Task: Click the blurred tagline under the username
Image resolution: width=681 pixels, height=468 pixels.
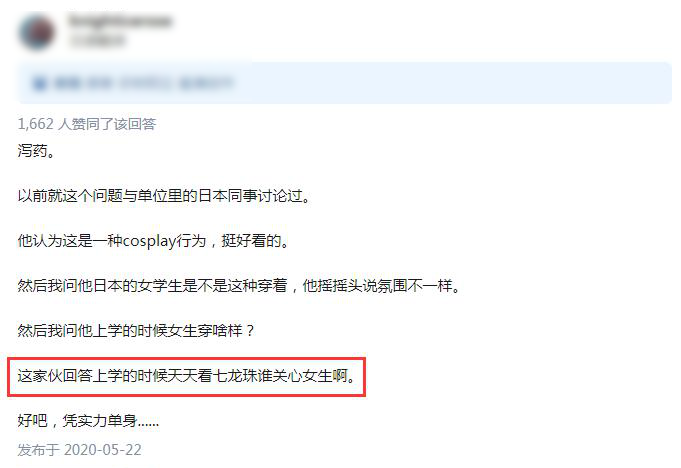Action: [x=96, y=41]
